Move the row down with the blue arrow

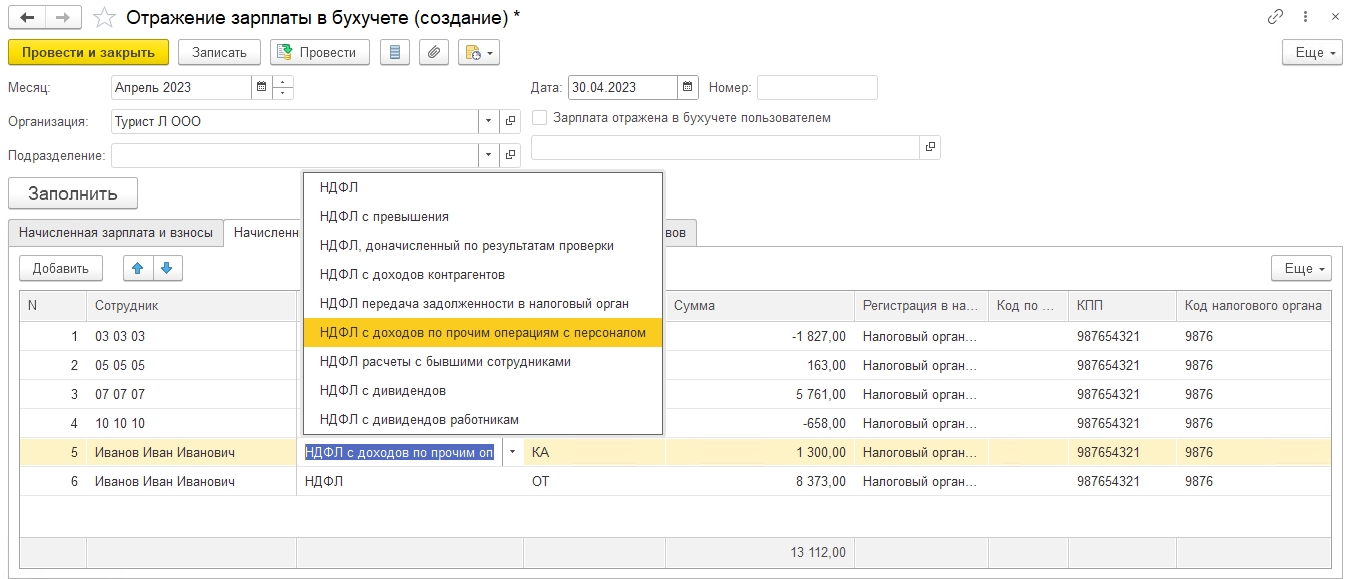click(x=166, y=268)
